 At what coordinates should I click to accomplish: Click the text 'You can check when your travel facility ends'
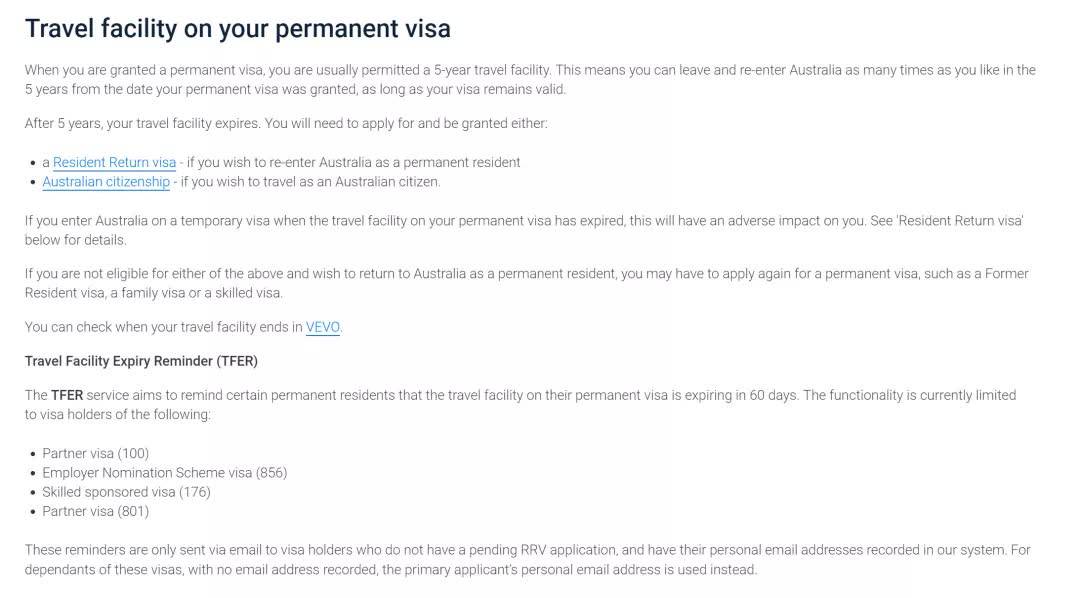coord(163,327)
